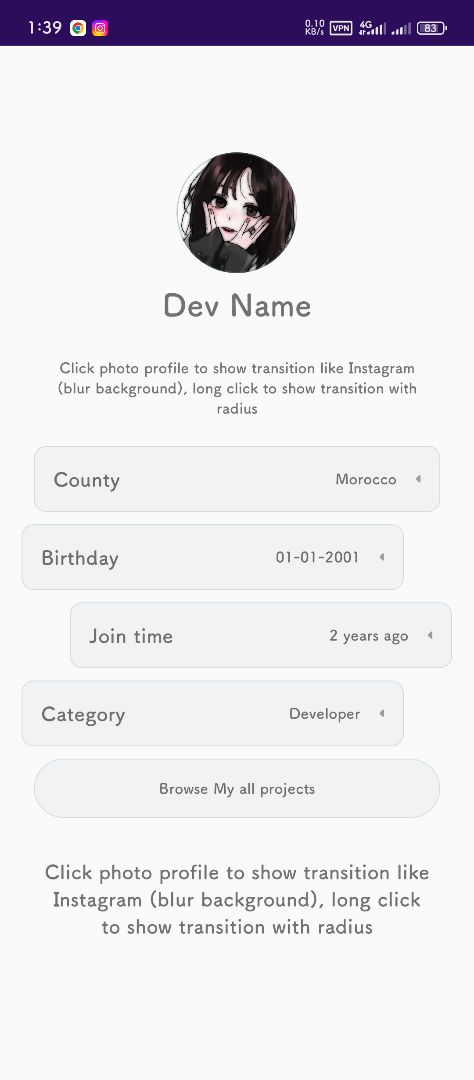Tap the 4G signal strength icon
Image resolution: width=474 pixels, height=1080 pixels.
[x=372, y=28]
